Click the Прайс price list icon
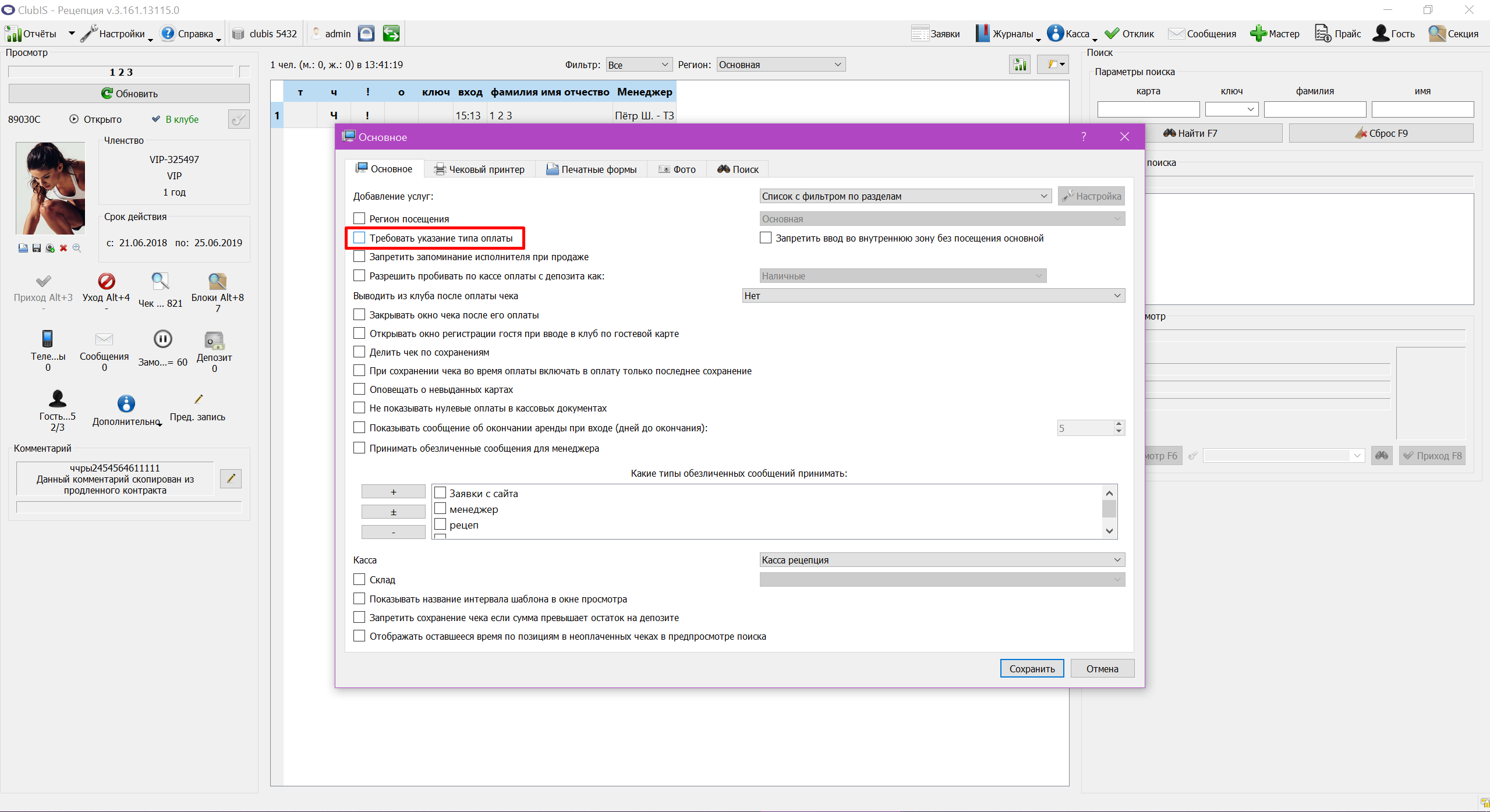1490x812 pixels. pos(1322,33)
